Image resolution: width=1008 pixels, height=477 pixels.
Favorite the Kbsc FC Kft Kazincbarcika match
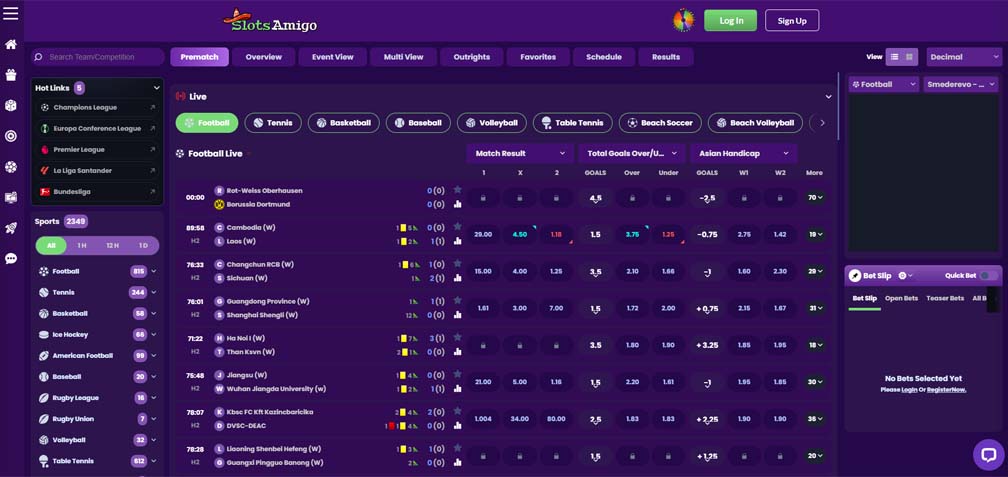coord(458,411)
